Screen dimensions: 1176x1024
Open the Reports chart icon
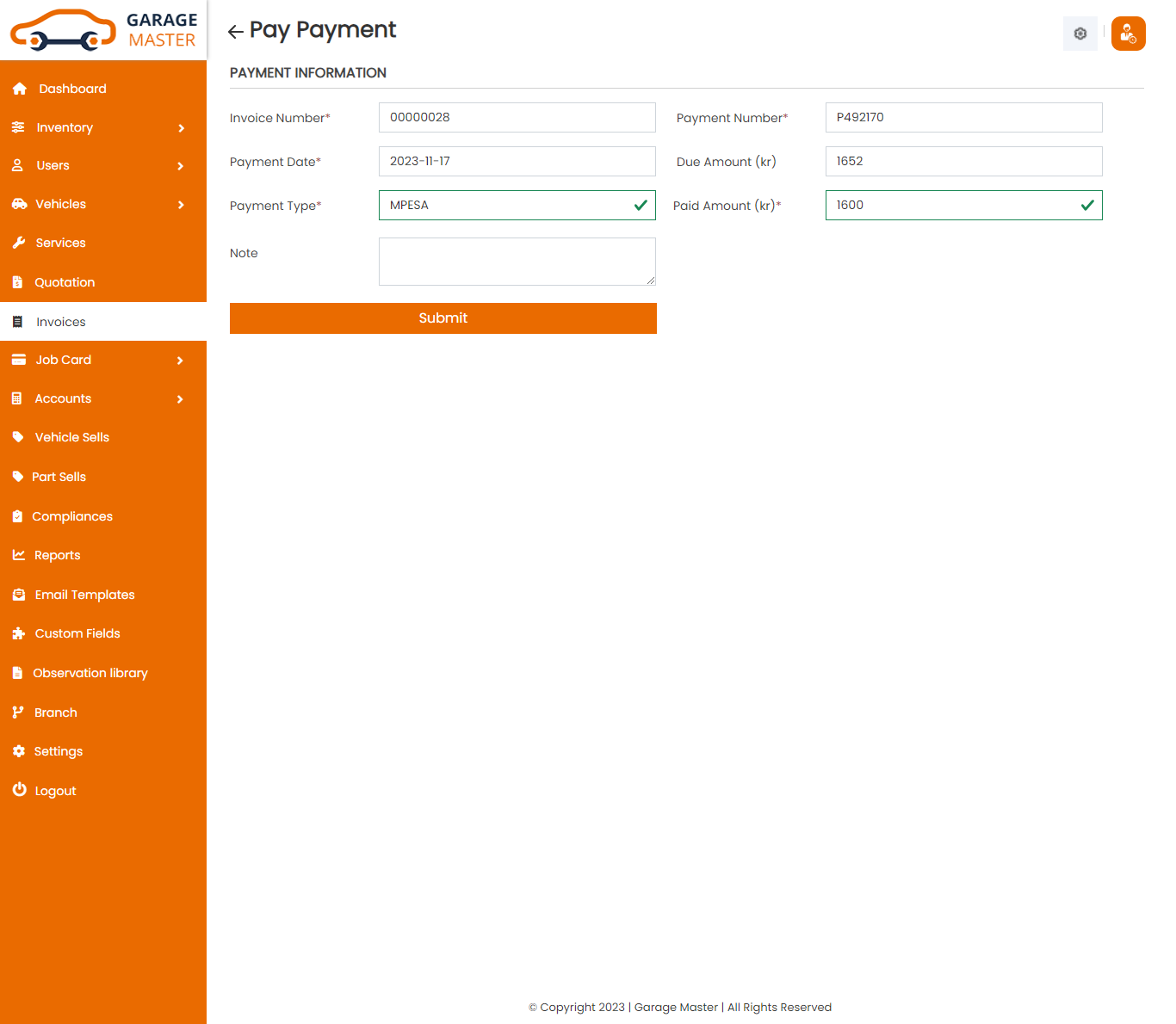[x=19, y=555]
